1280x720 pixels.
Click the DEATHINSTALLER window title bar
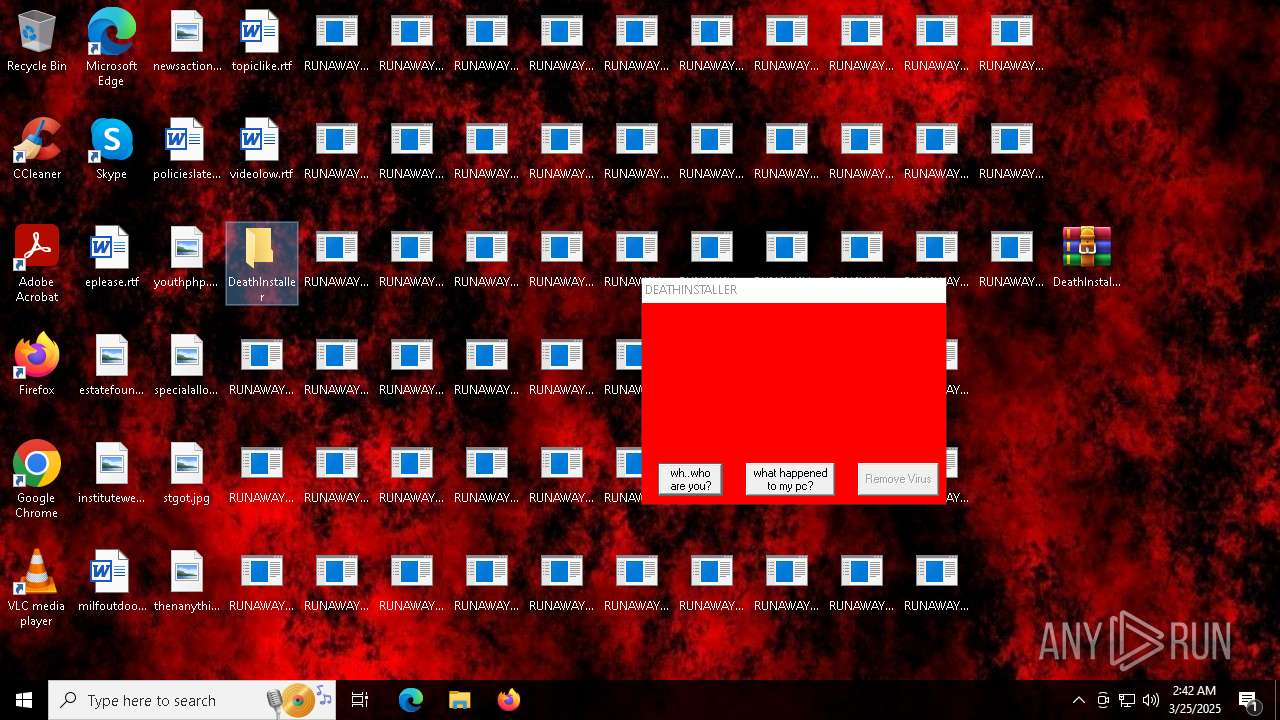(x=793, y=290)
